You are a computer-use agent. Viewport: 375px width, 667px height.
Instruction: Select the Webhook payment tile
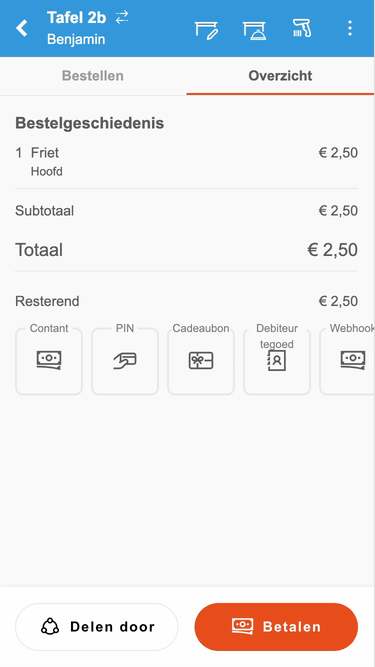(347, 361)
